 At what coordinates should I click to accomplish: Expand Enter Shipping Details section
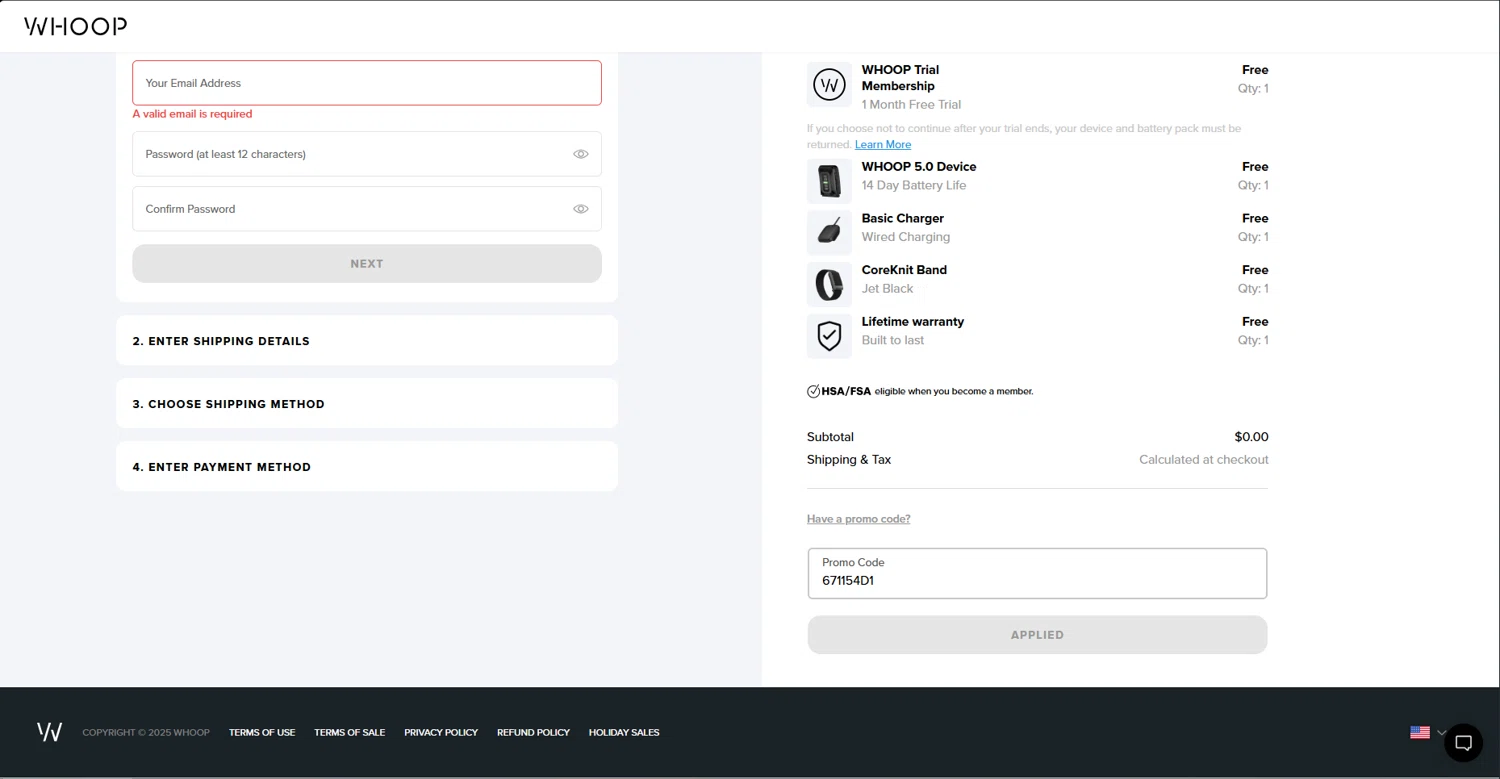367,341
